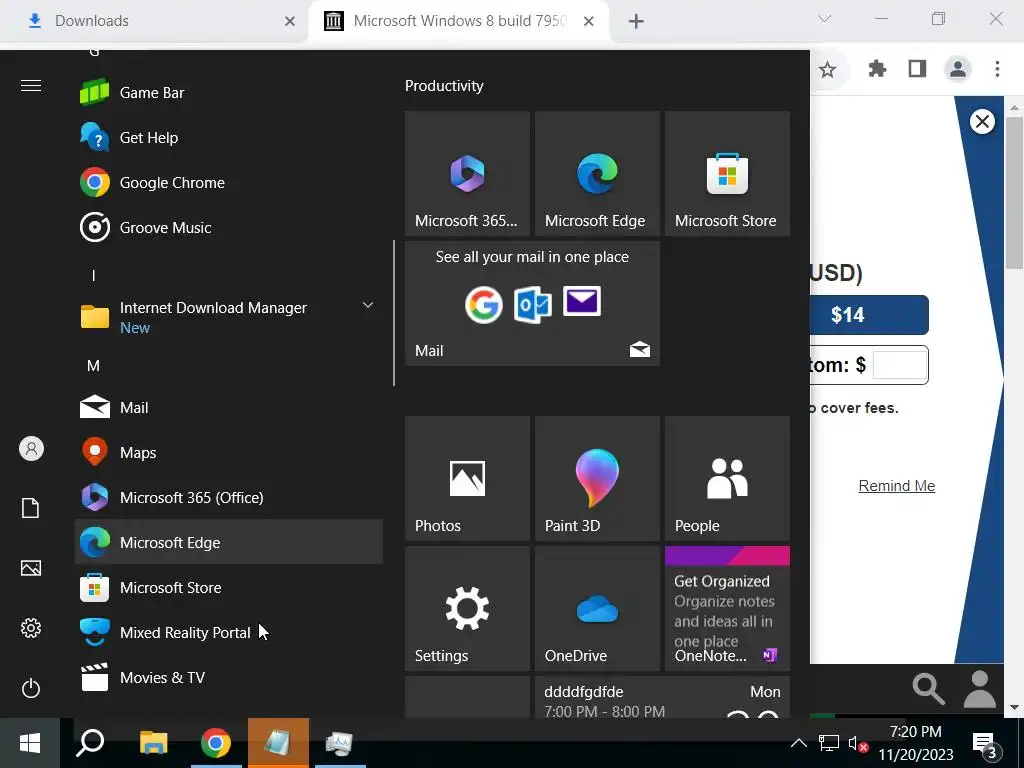Open the notepad app highlighted on taskbar

tap(278, 743)
